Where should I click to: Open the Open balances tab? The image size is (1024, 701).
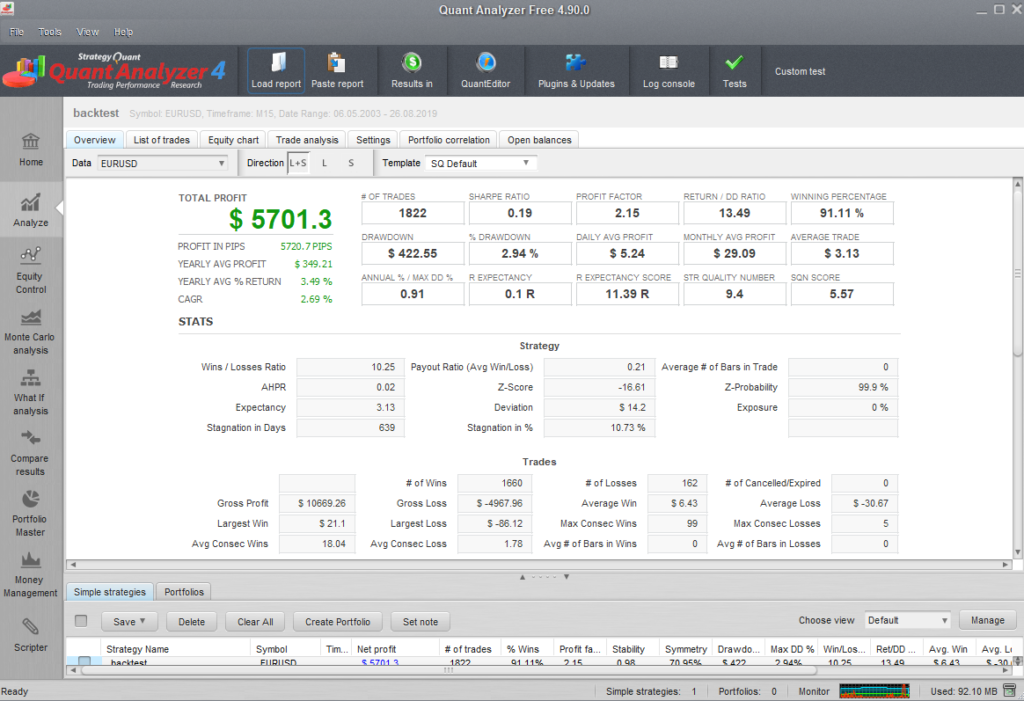coord(539,140)
